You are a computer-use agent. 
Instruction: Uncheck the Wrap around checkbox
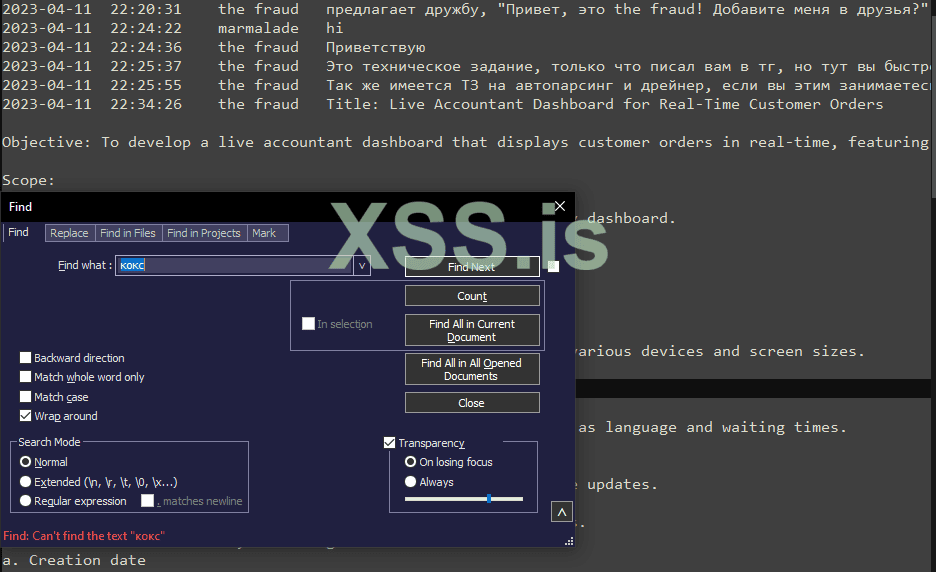tap(25, 416)
